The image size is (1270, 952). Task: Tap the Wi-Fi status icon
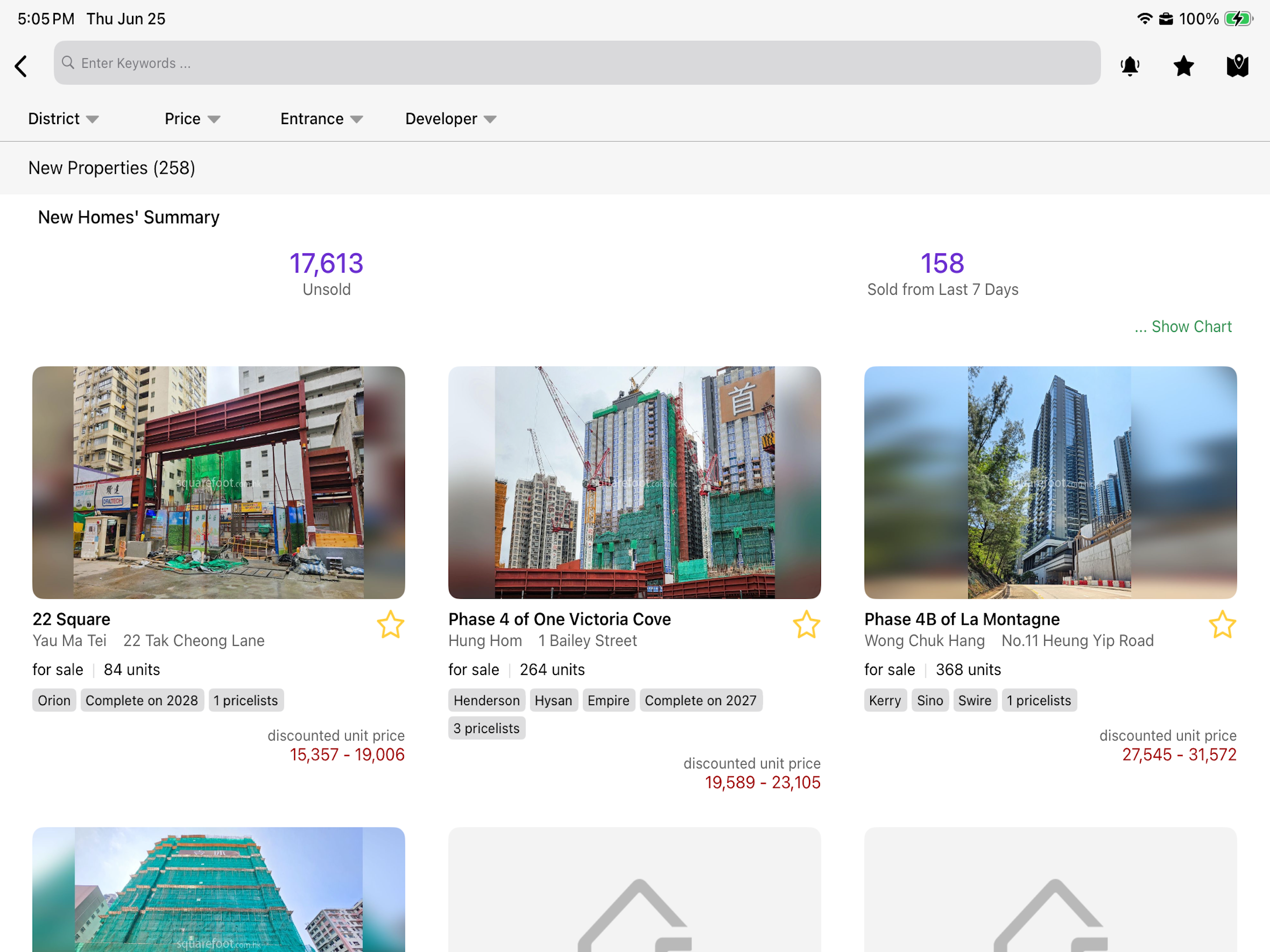coord(1144,19)
